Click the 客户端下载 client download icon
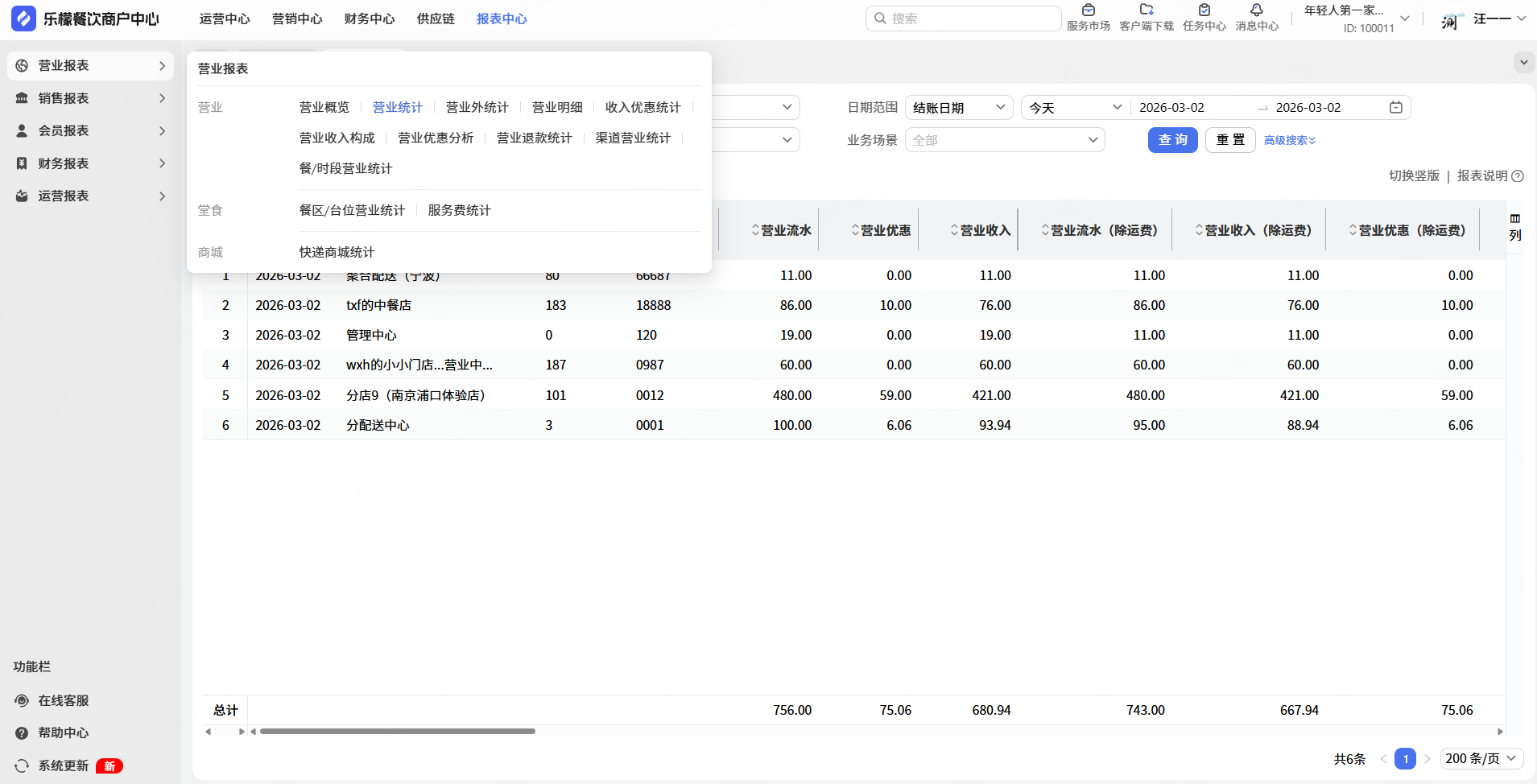This screenshot has height=784, width=1537. pyautogui.click(x=1146, y=11)
